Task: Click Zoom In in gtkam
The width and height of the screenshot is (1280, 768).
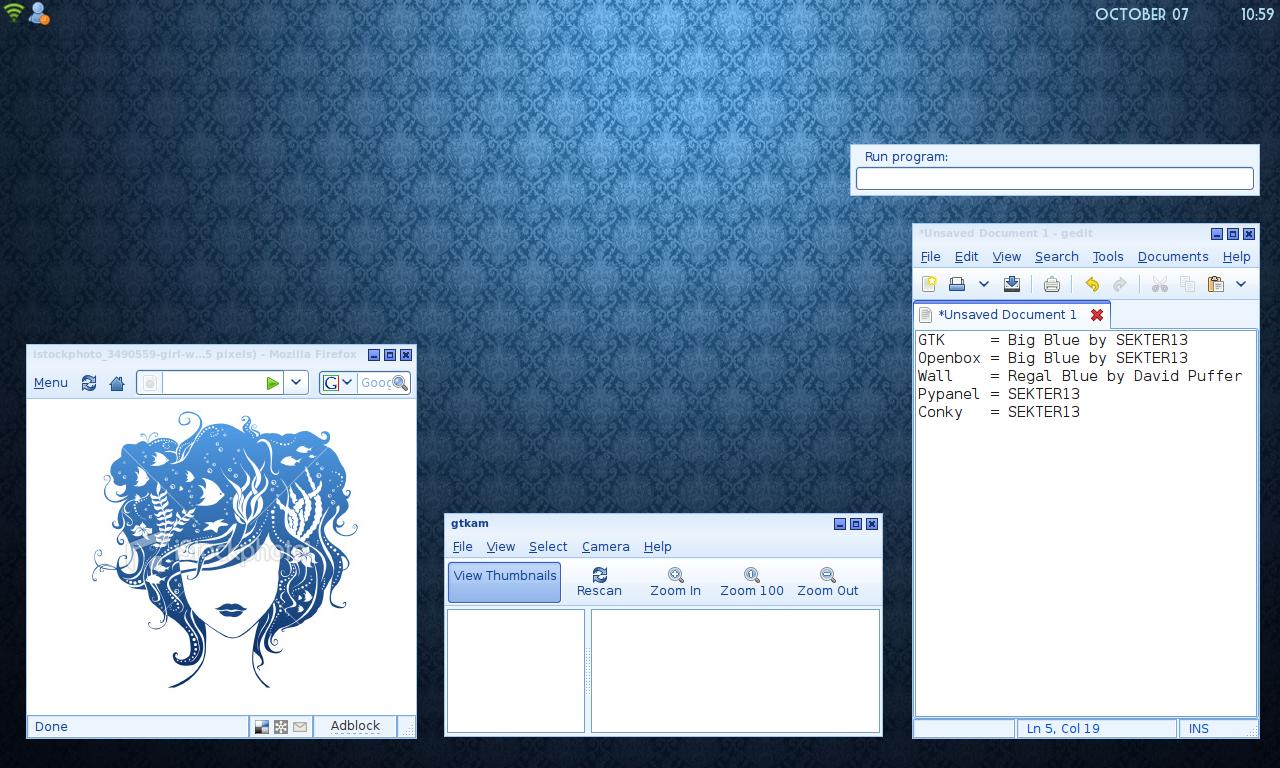Action: tap(675, 582)
